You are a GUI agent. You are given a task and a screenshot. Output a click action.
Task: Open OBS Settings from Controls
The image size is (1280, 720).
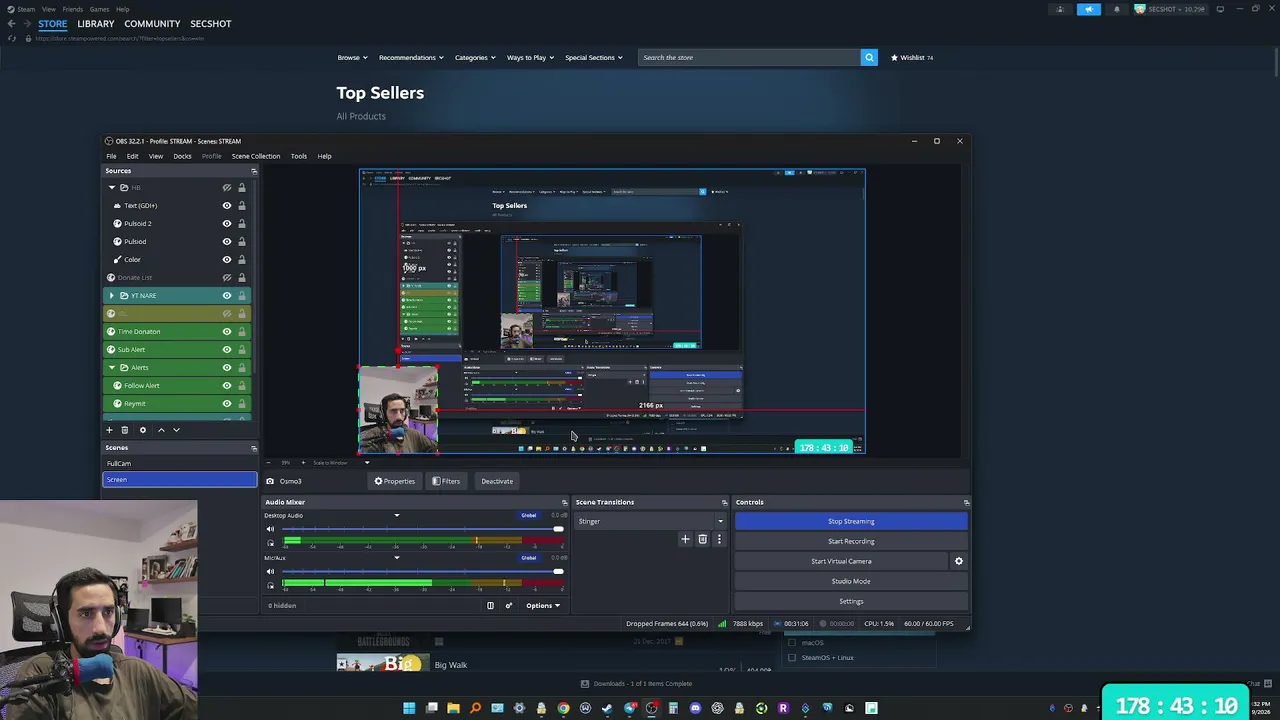851,601
